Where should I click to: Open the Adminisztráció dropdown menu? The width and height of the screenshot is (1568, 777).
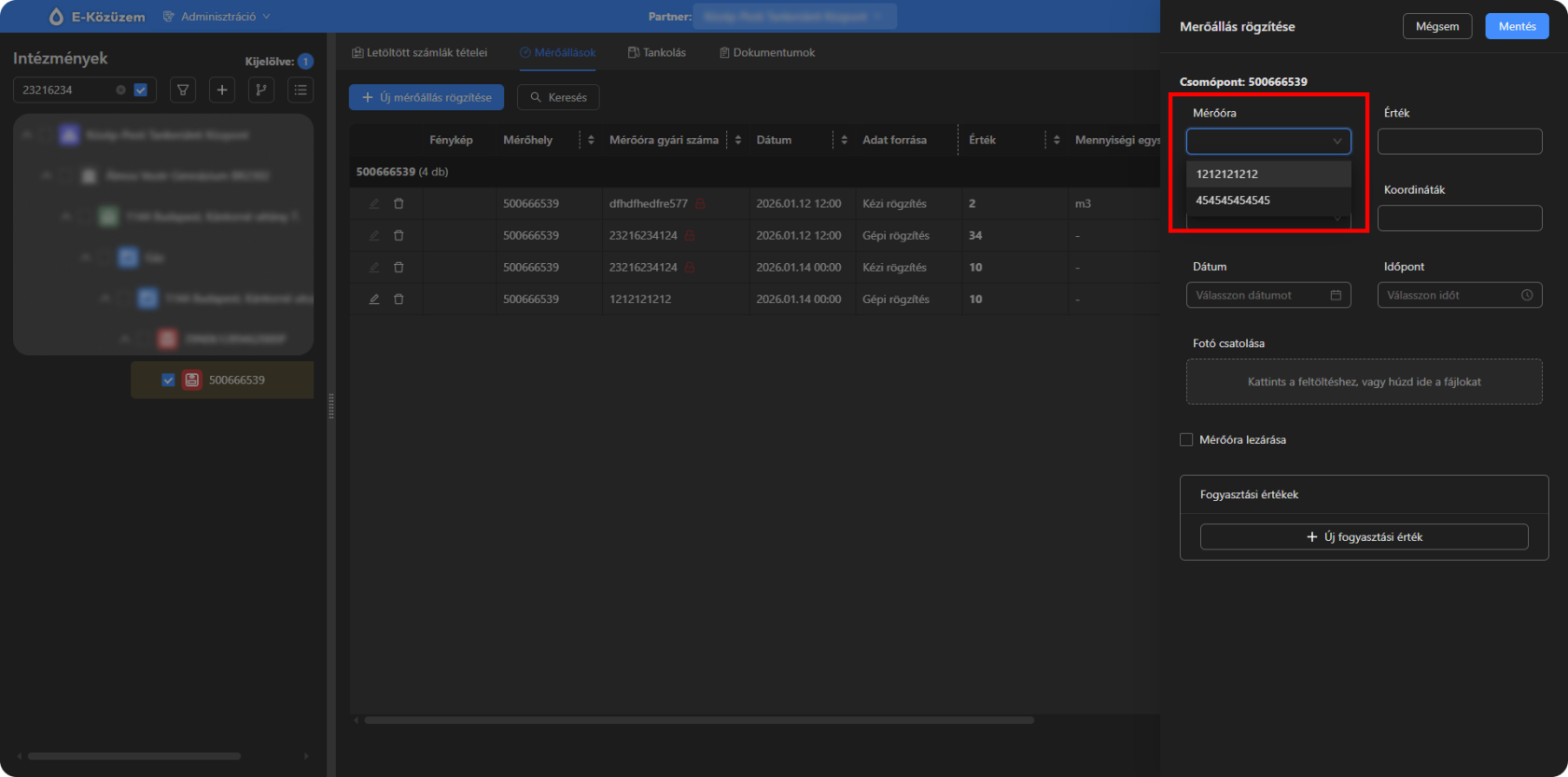coord(217,17)
